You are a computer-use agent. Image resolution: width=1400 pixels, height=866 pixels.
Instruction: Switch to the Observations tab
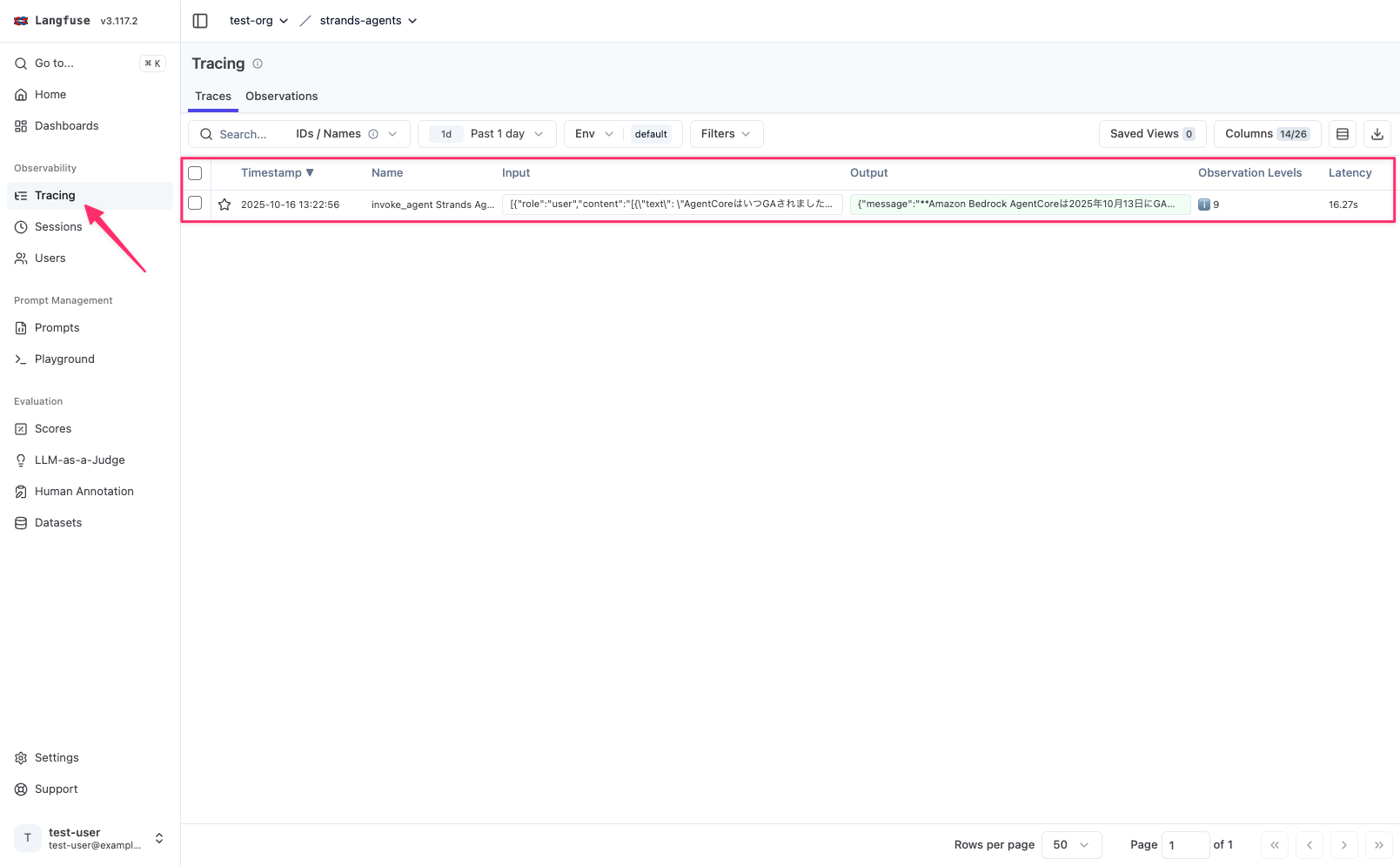click(x=281, y=97)
